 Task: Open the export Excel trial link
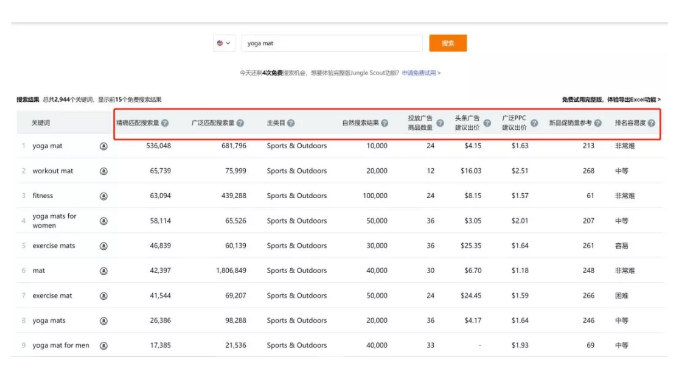[611, 100]
